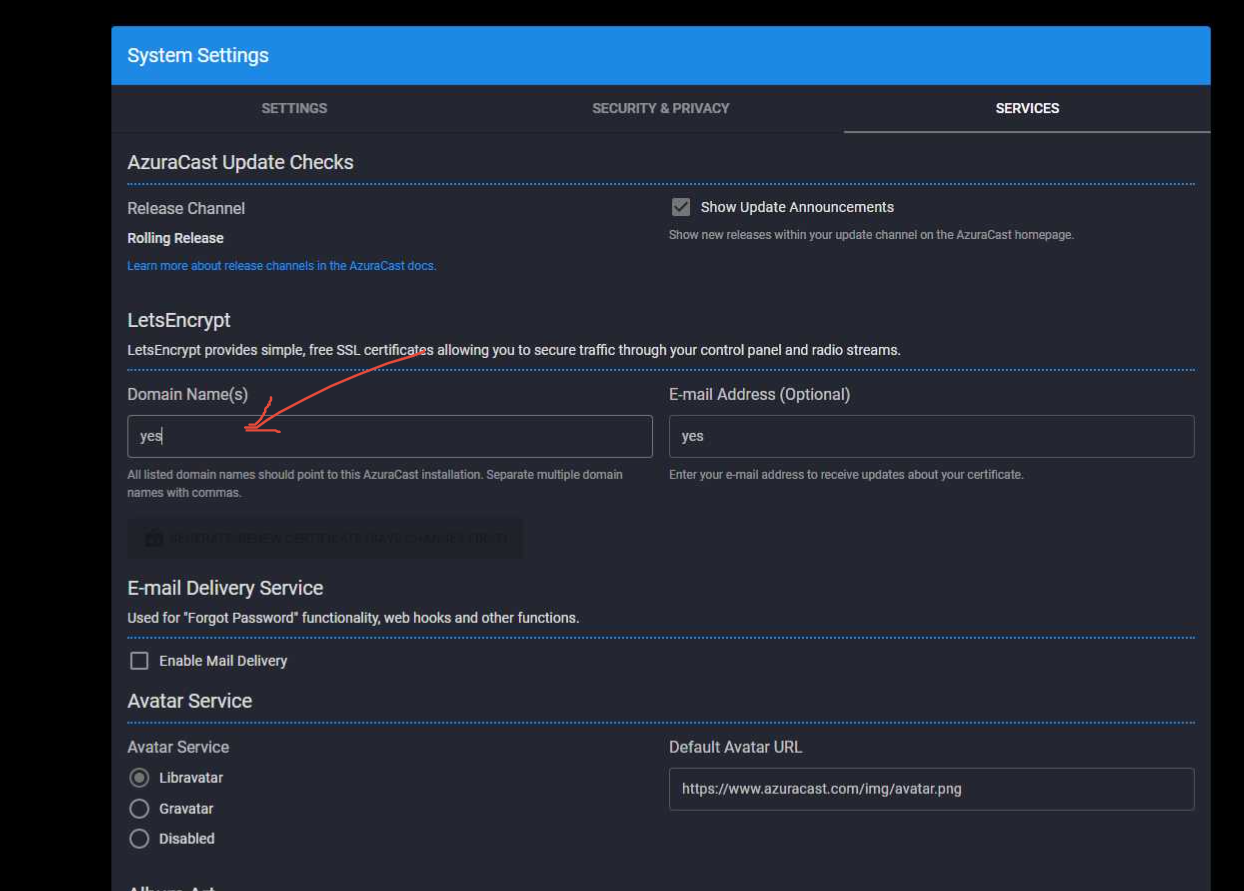
Task: Click the E-mail Delivery Service heading
Action: [x=225, y=588]
